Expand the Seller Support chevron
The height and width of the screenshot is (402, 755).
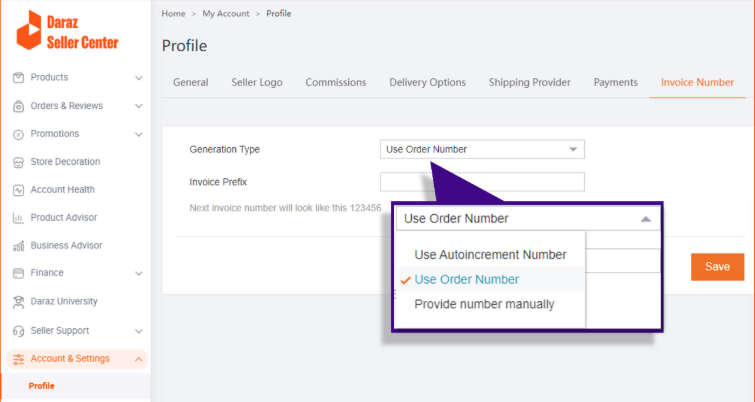click(138, 331)
